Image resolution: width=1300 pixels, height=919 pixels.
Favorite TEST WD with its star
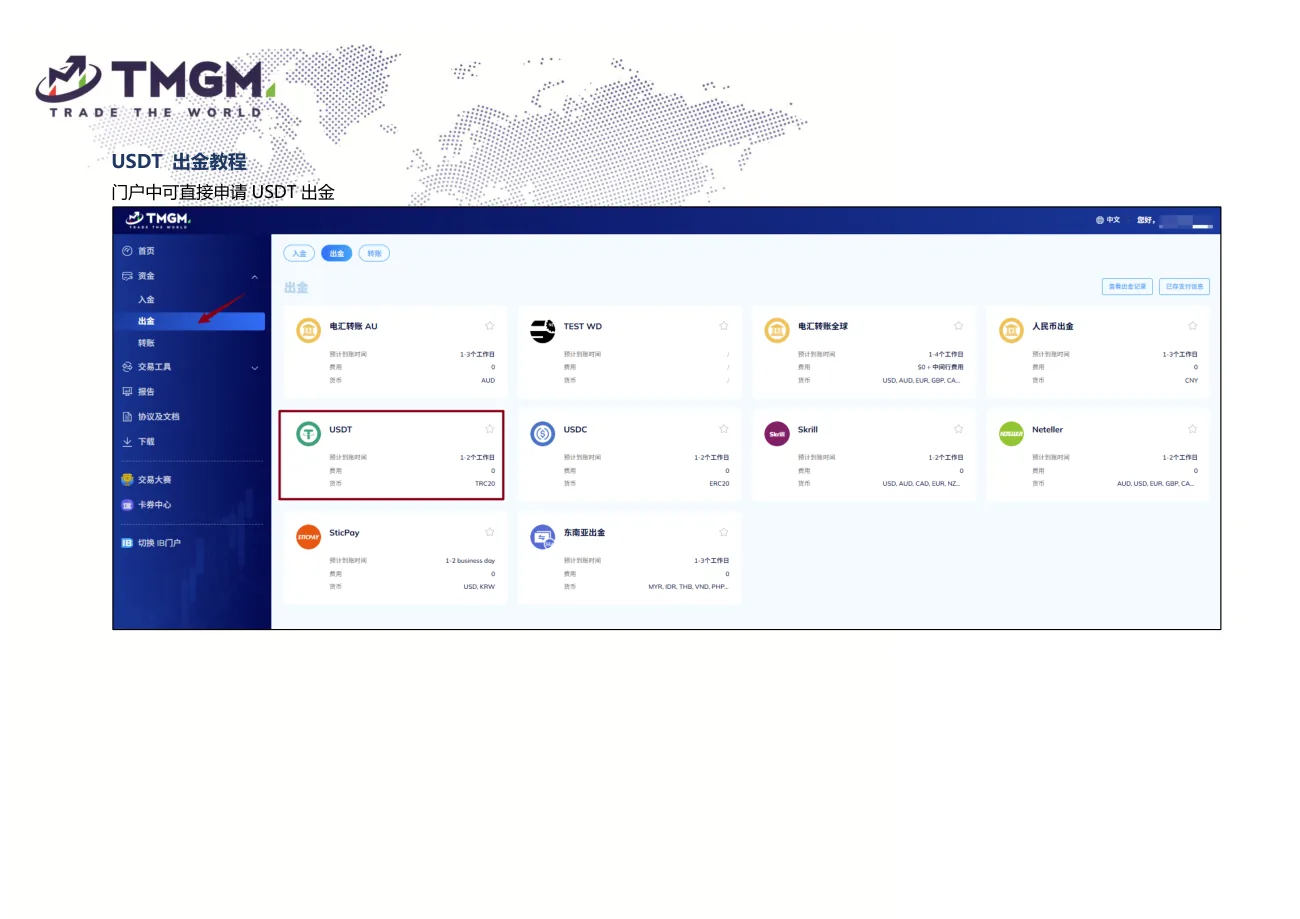click(x=724, y=326)
